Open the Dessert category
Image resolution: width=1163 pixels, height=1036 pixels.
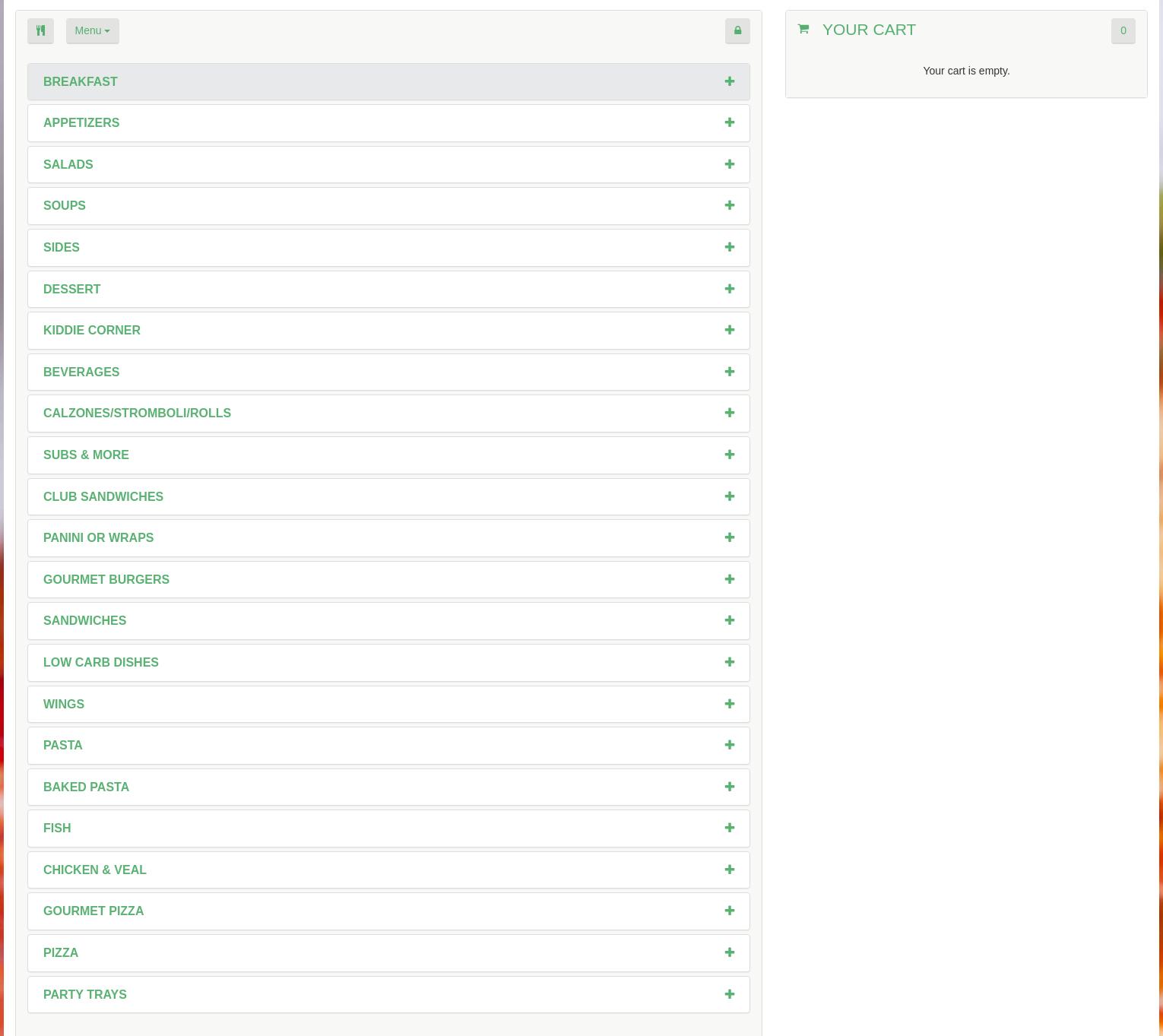388,289
